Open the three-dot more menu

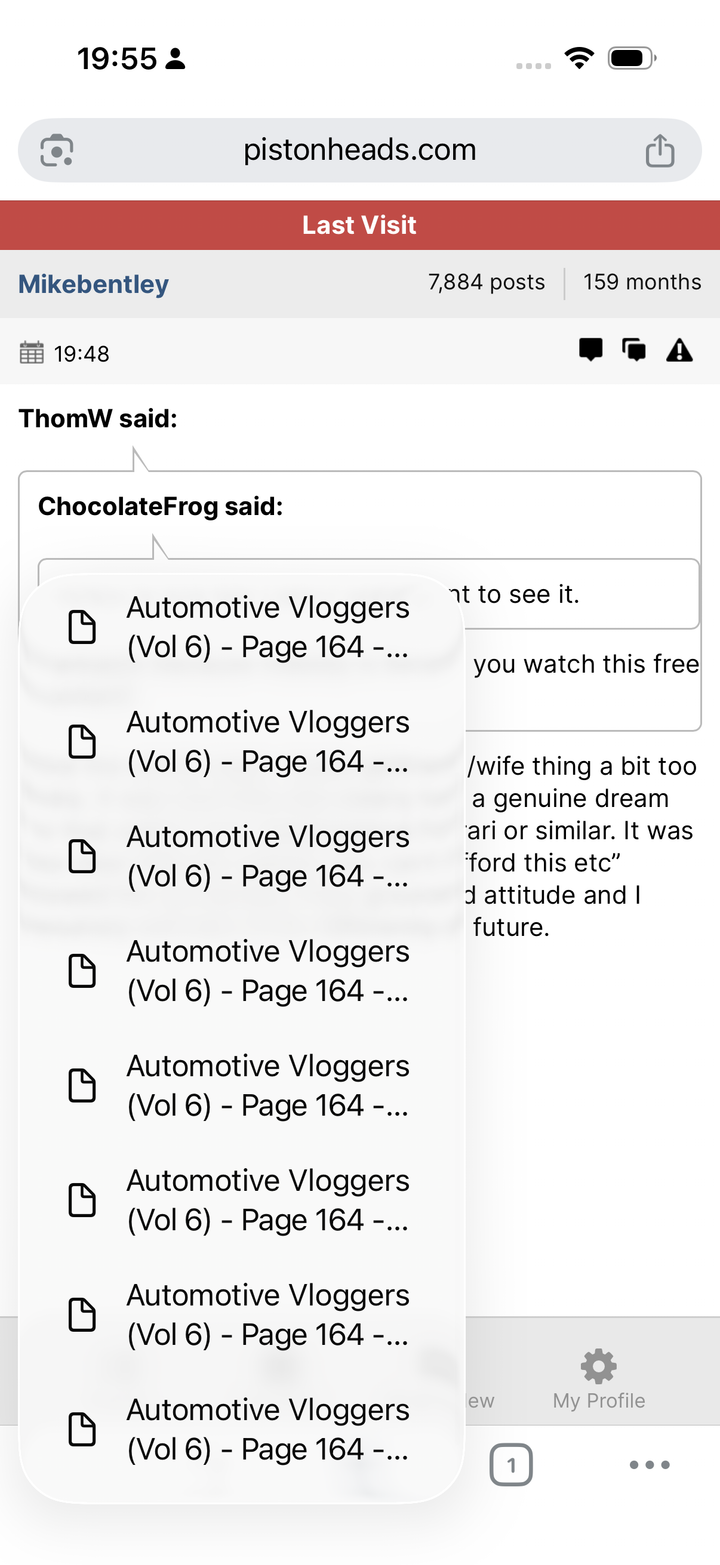pyautogui.click(x=649, y=1466)
